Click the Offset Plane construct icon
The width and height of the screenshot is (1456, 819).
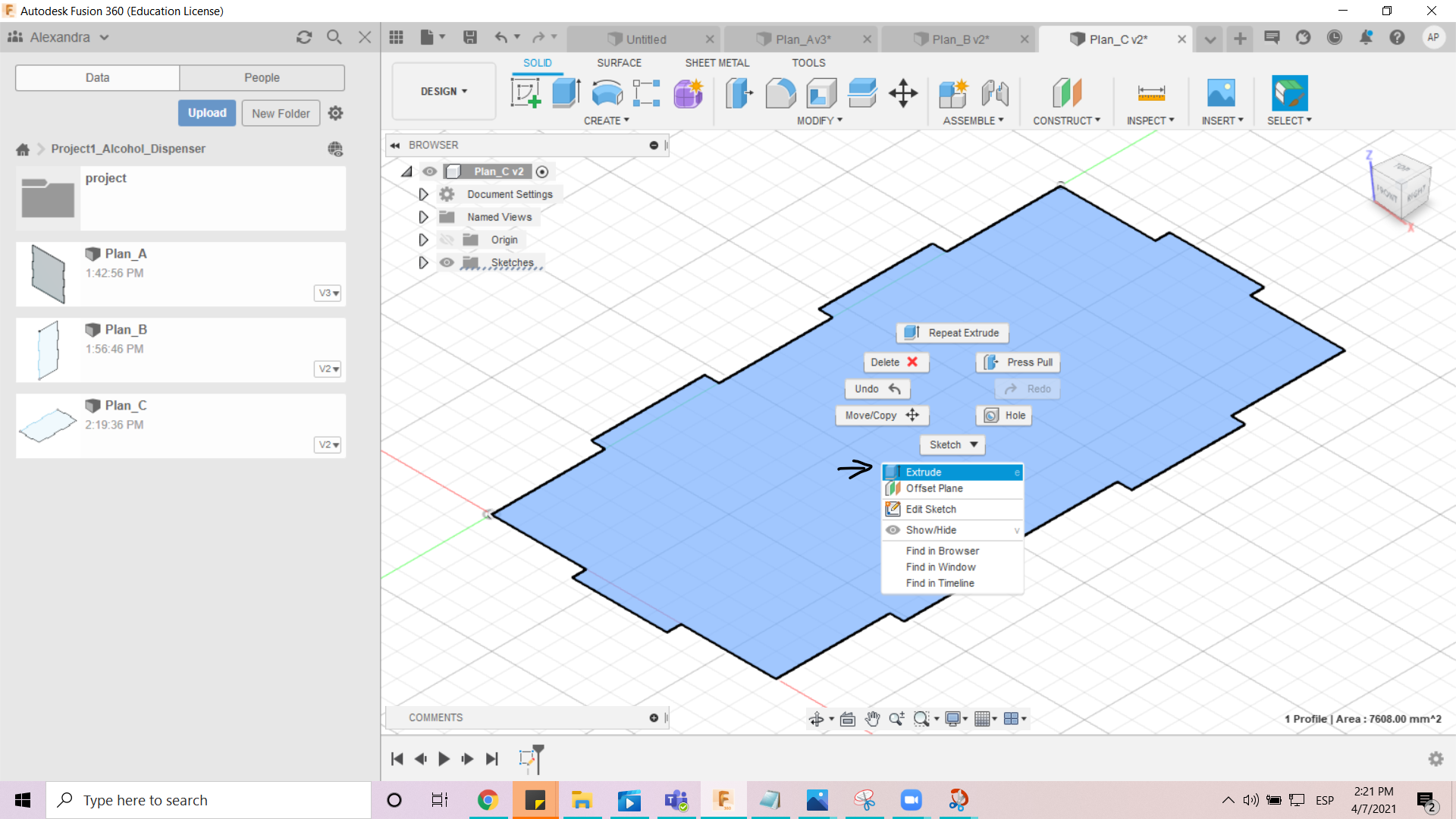tap(1066, 93)
